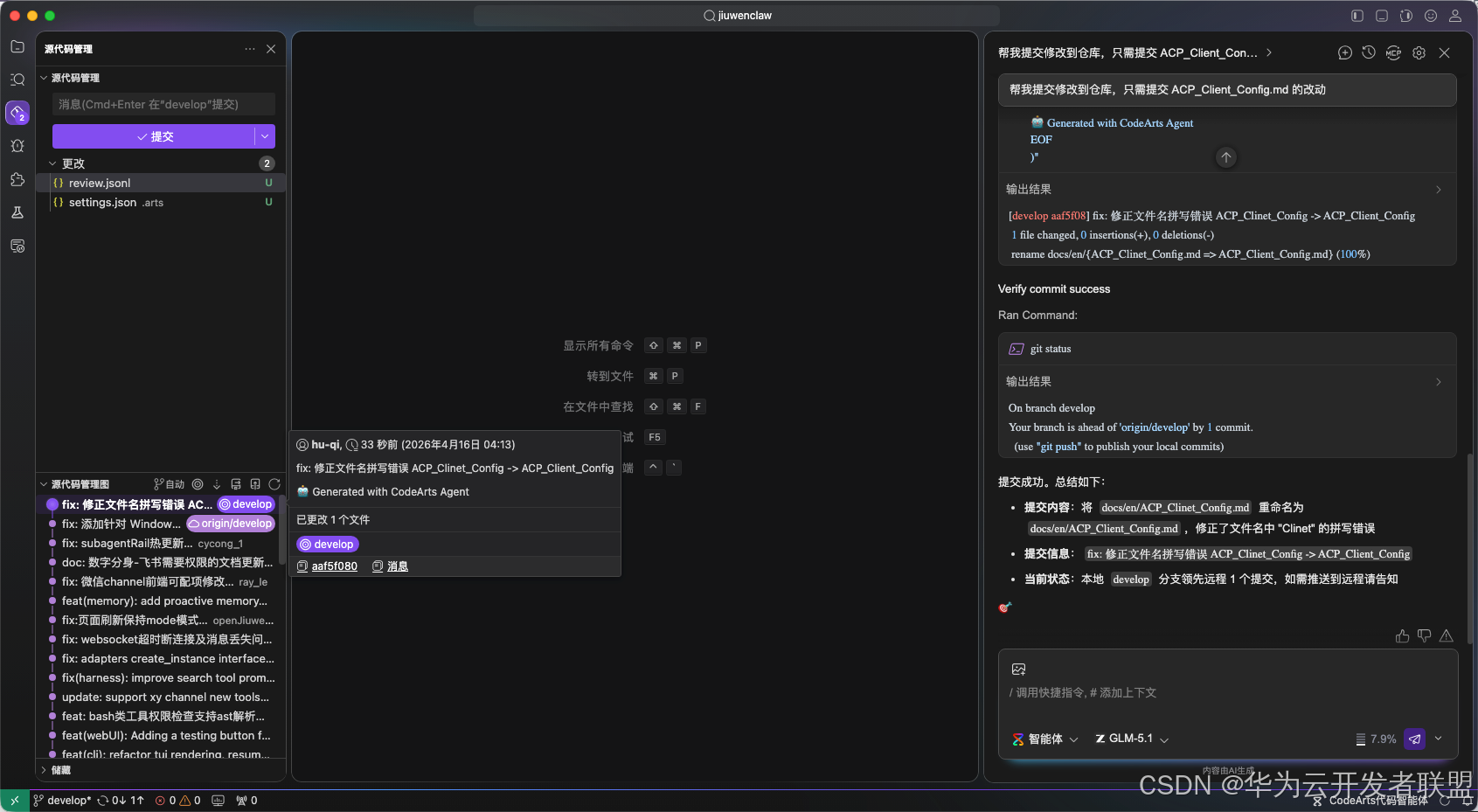Open agent panel settings gear
Image resolution: width=1478 pixels, height=812 pixels.
tap(1419, 52)
